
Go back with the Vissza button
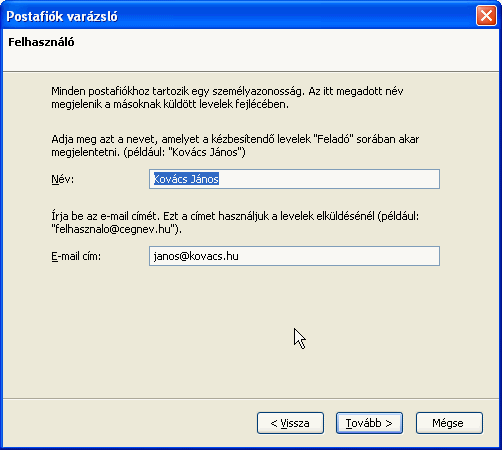coord(290,423)
